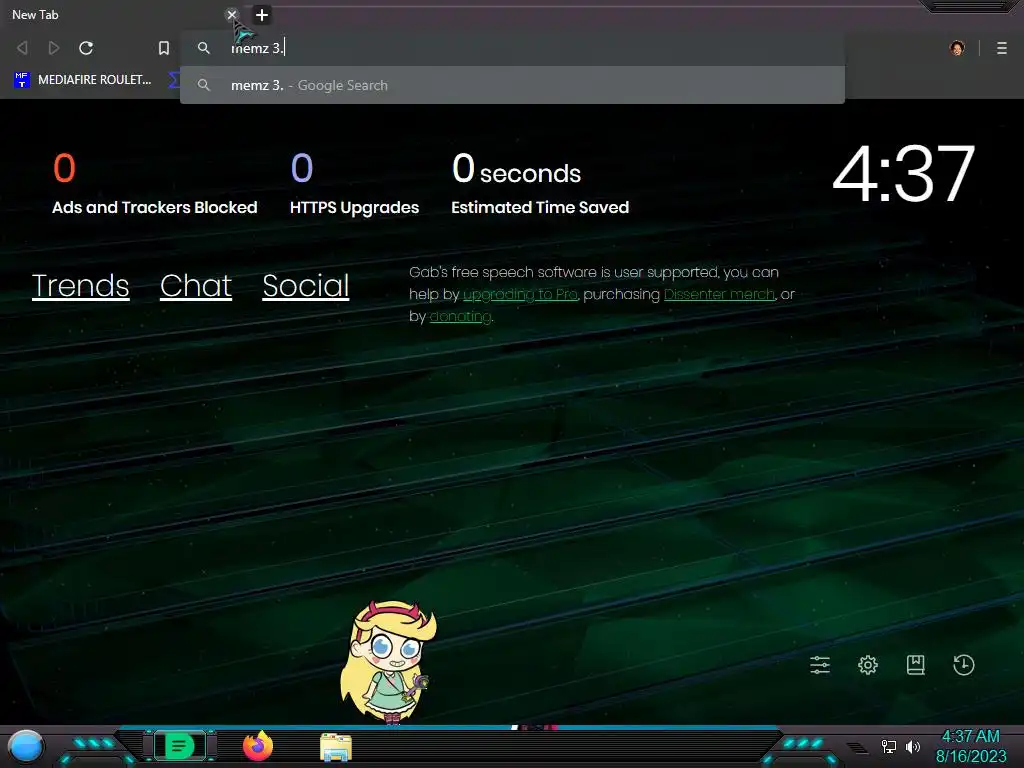Open volume speaker icon in system tray
1024x768 pixels.
(913, 746)
